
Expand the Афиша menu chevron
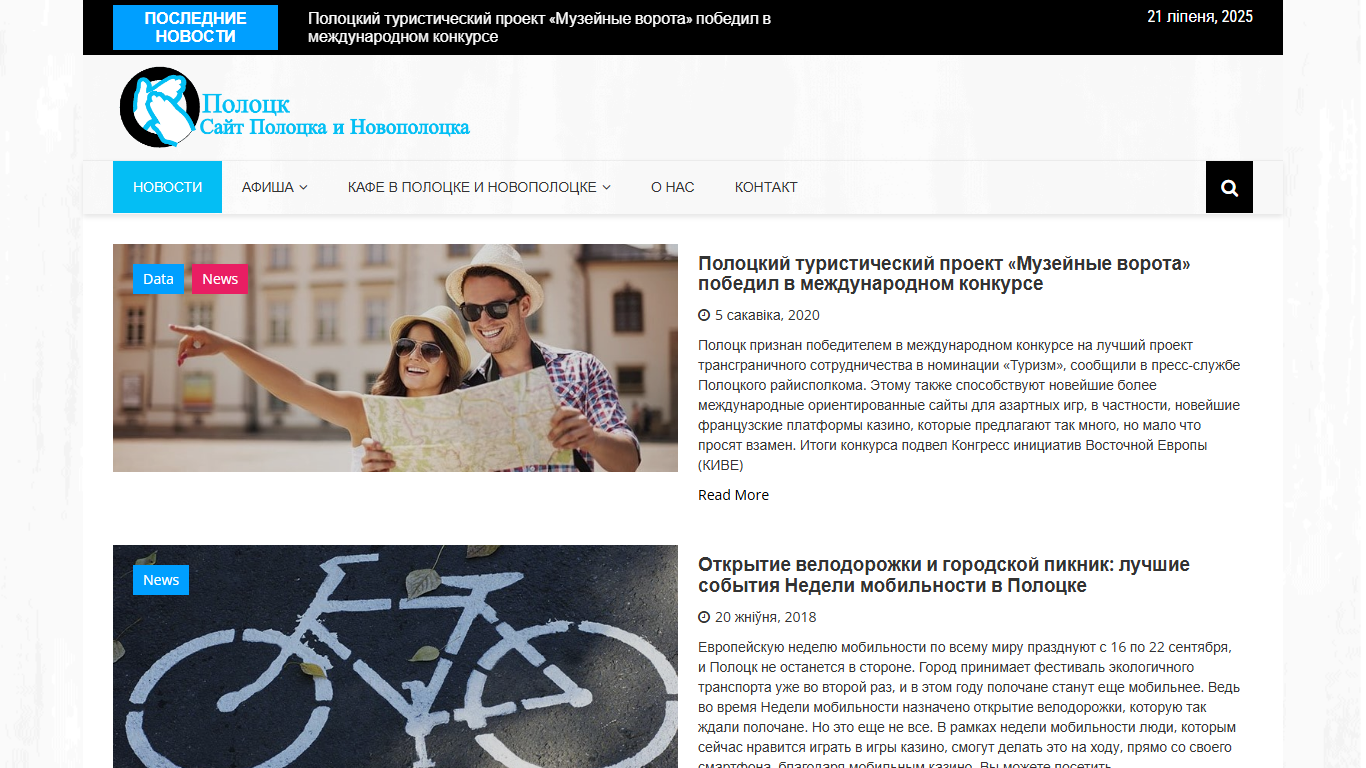click(303, 187)
